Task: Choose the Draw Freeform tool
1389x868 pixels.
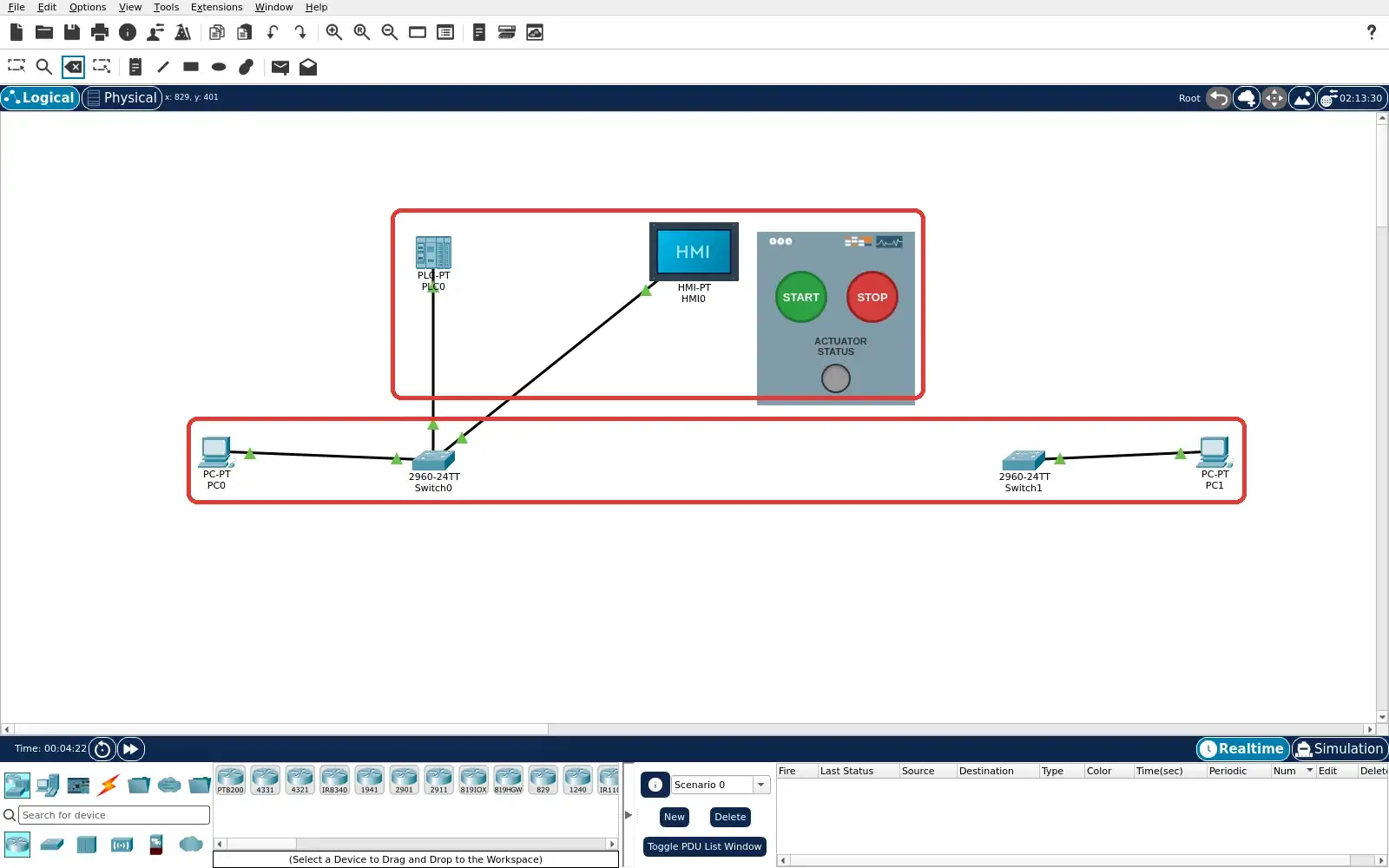Action: pos(247,66)
